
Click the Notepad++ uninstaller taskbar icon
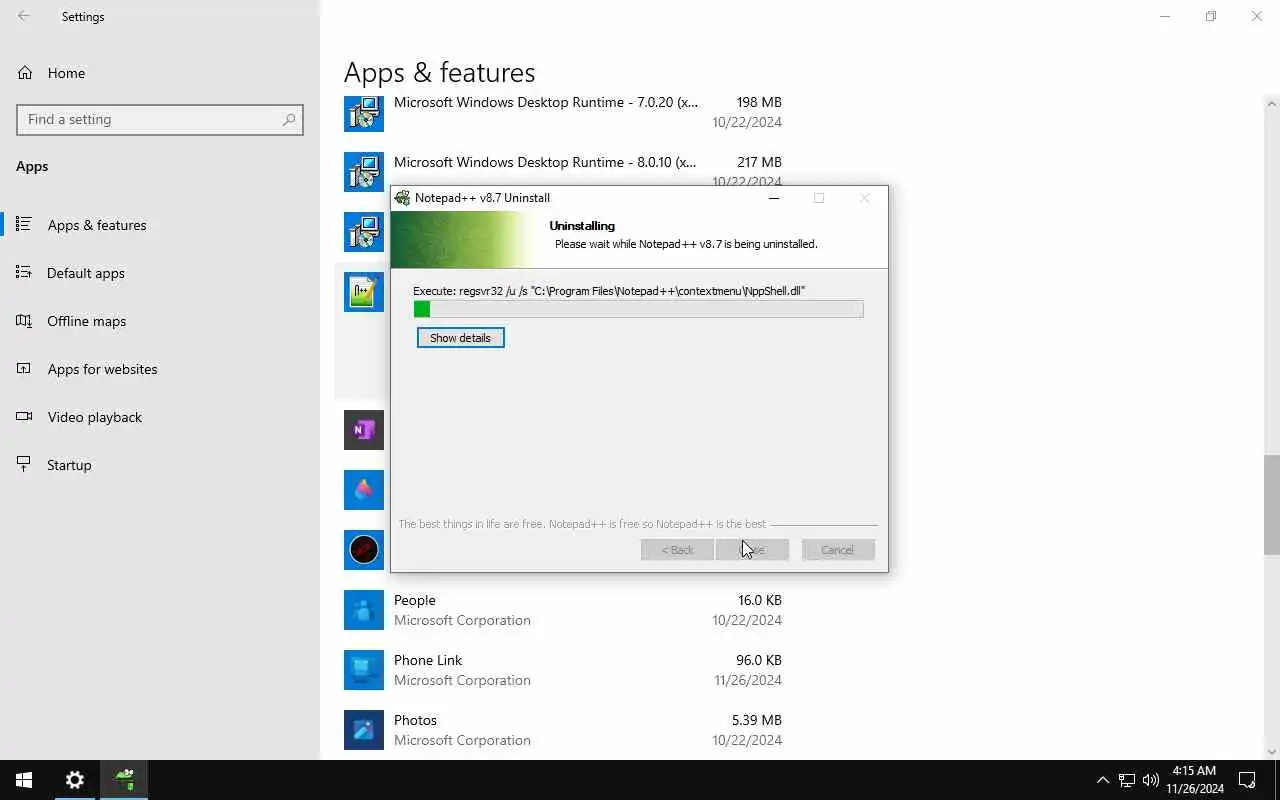(x=124, y=780)
